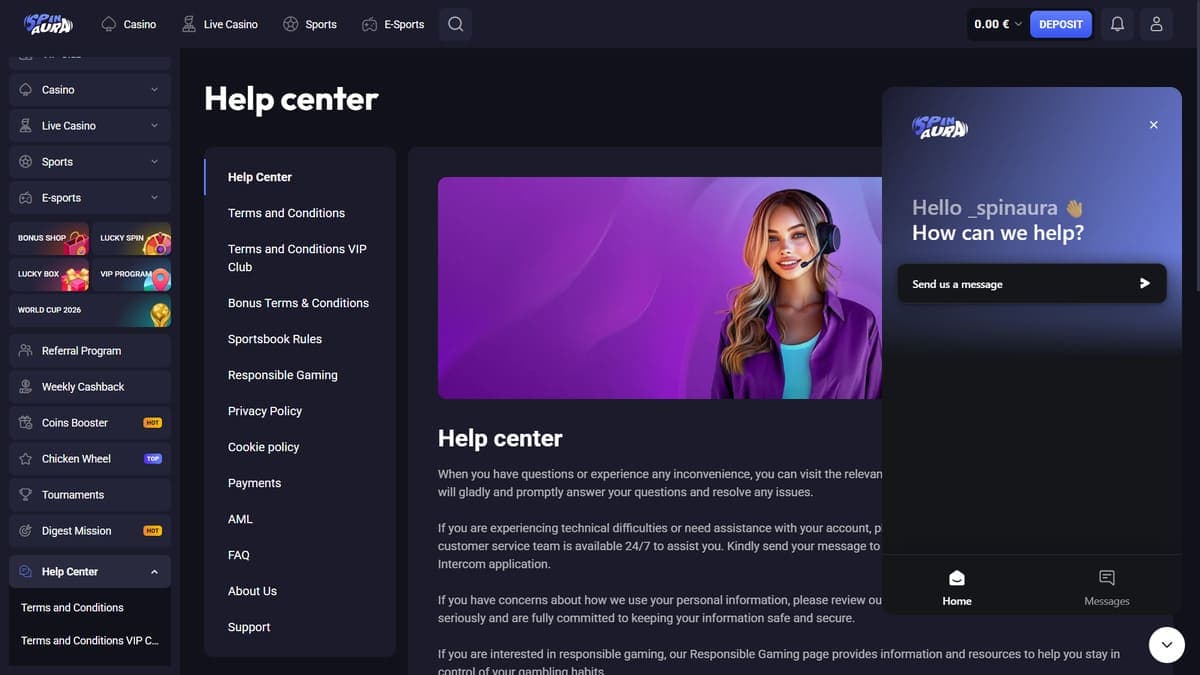Open the search magnifier in top bar

coord(455,24)
